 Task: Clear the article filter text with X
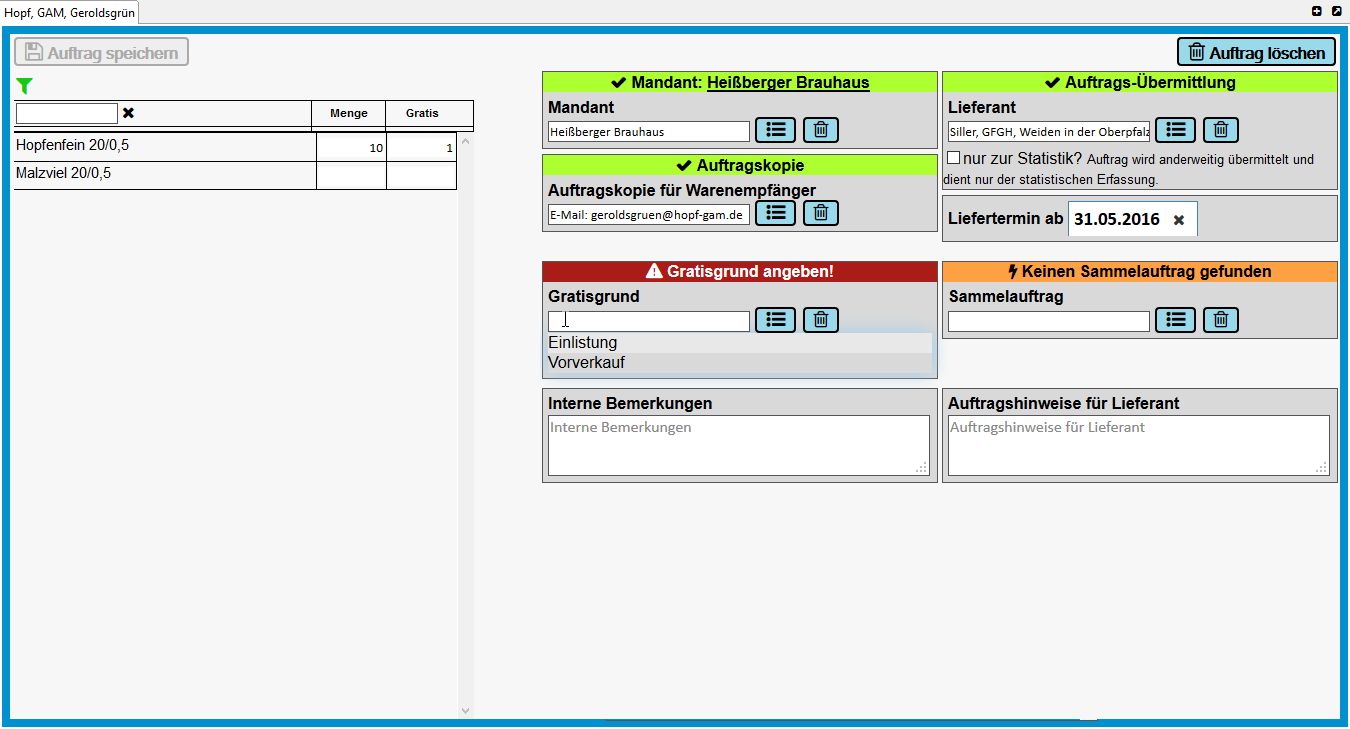tap(128, 113)
